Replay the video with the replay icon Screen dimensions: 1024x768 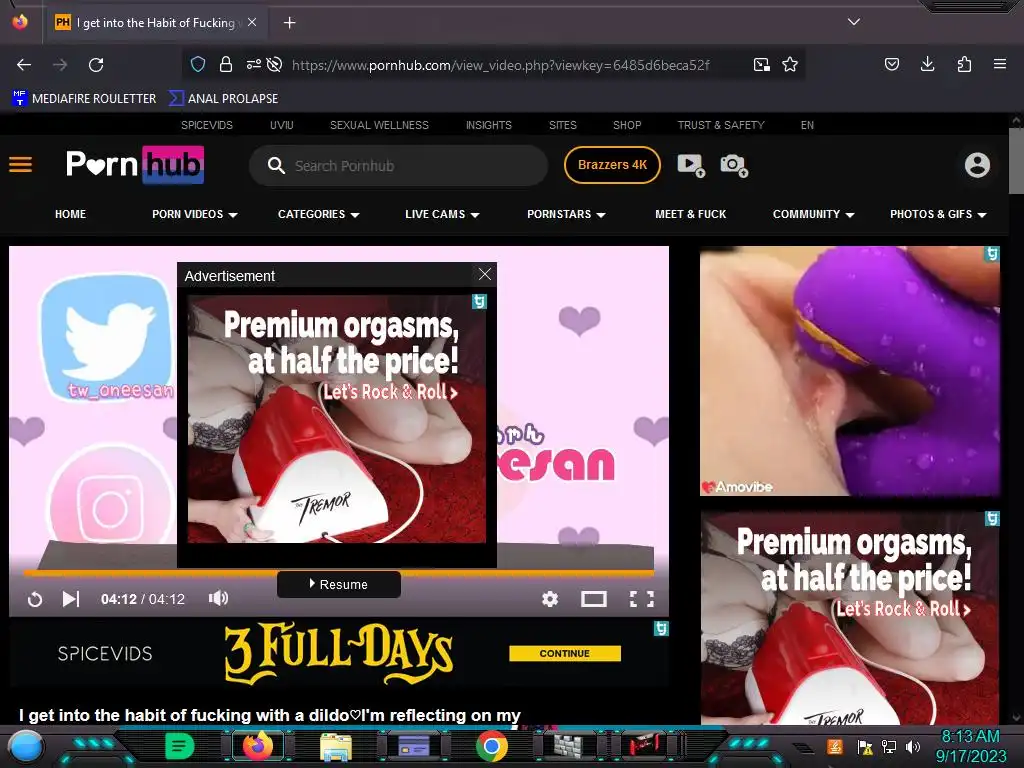click(35, 599)
